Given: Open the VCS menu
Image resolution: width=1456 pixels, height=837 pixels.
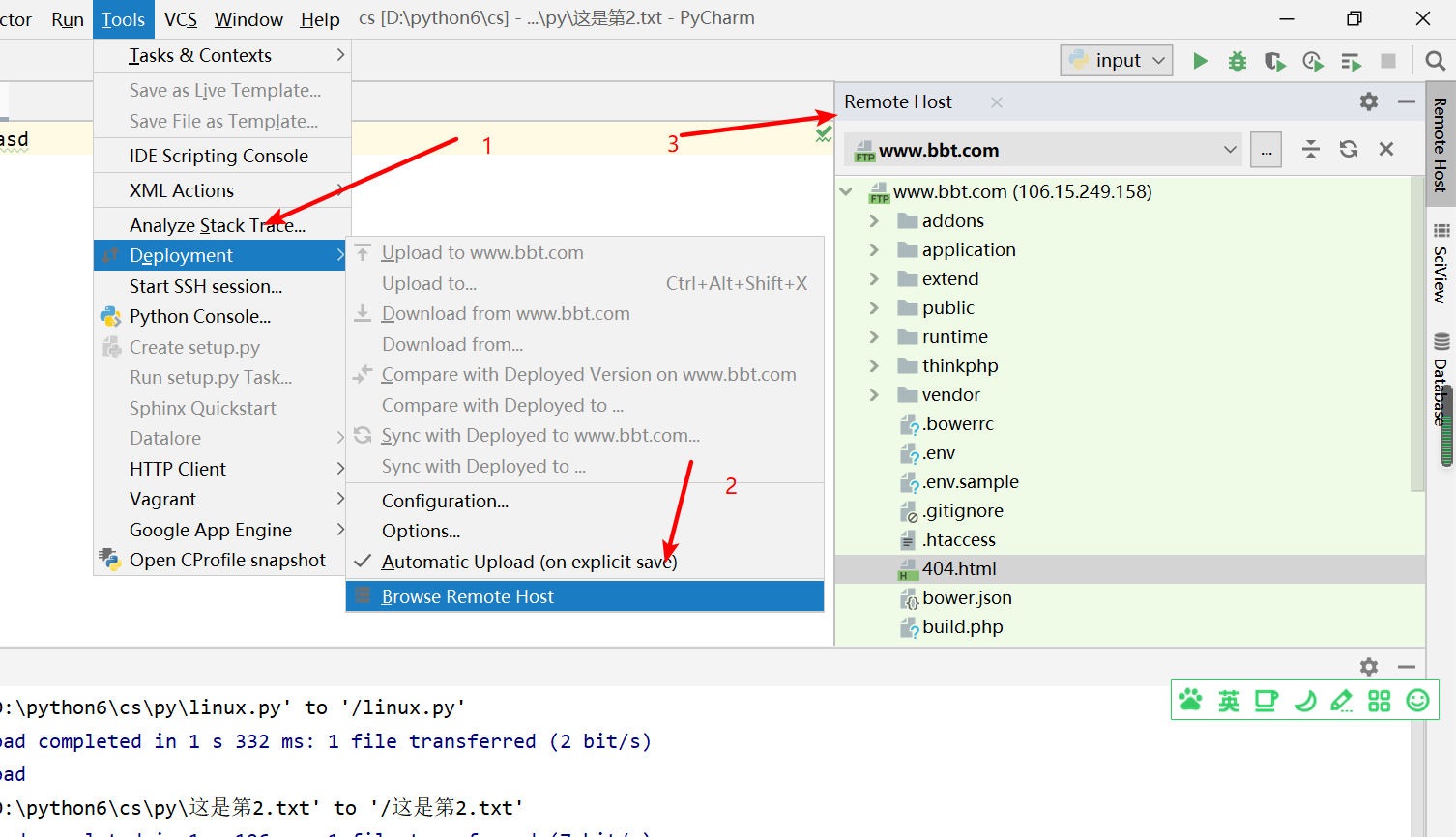Looking at the screenshot, I should click(x=181, y=19).
